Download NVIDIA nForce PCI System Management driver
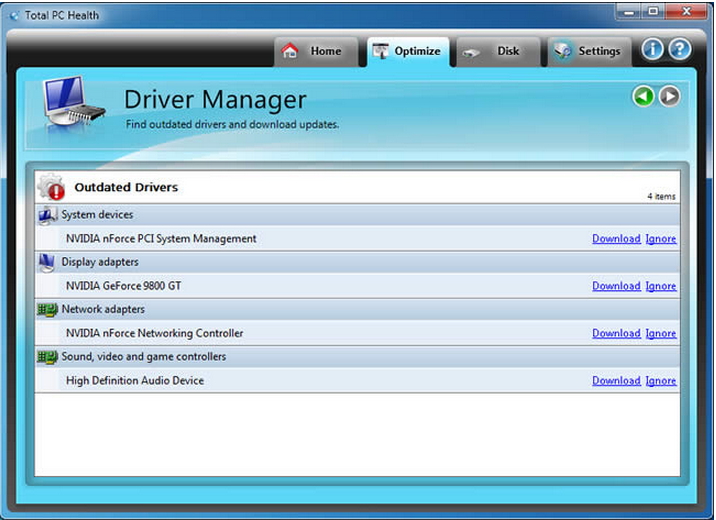 tap(616, 239)
